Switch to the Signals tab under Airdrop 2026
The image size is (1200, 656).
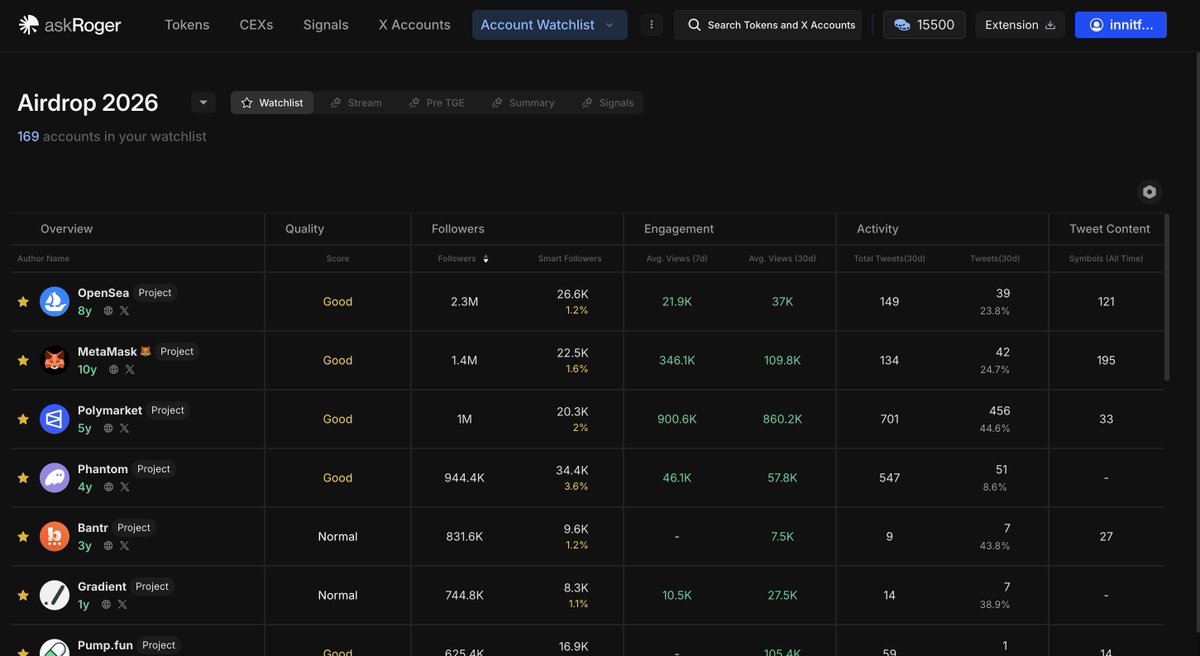[x=607, y=102]
